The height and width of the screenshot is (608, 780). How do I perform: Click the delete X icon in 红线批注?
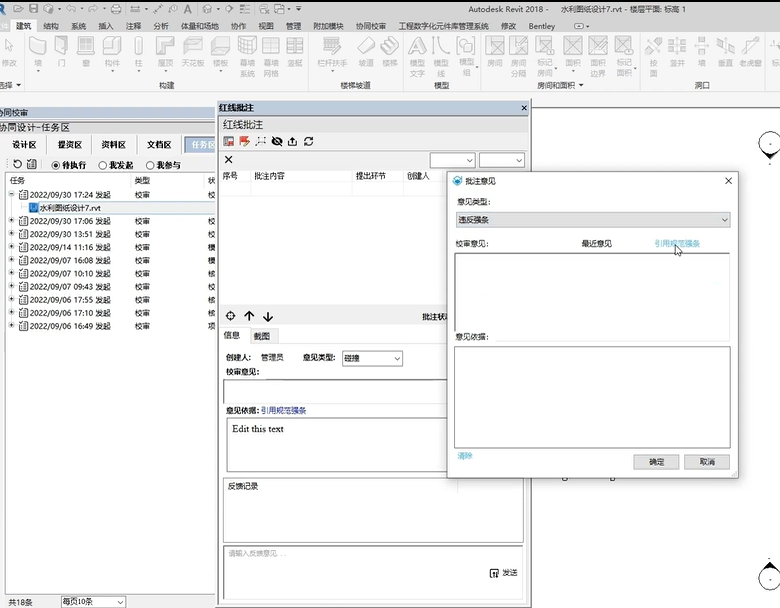tap(228, 160)
